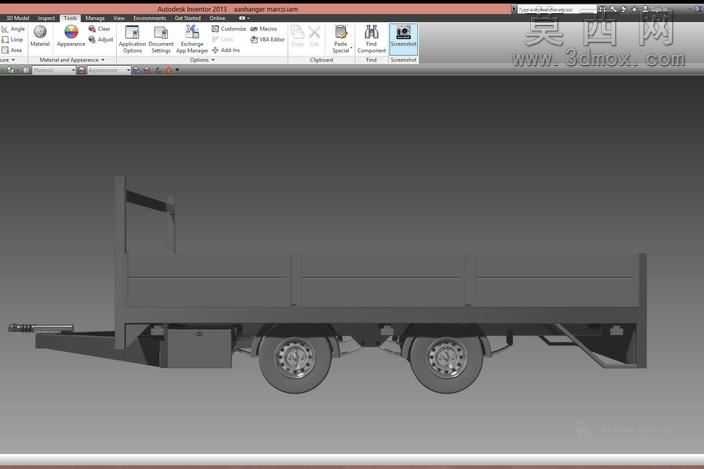The image size is (704, 469).
Task: Switch to the Inspect tab
Action: click(x=46, y=18)
